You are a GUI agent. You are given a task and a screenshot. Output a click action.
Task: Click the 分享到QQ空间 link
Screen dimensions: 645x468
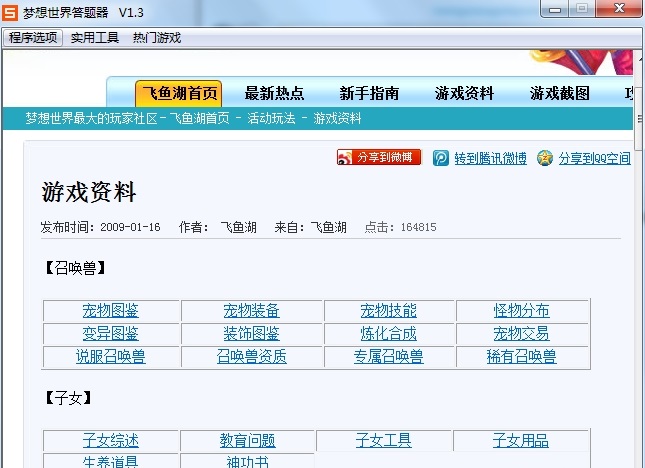coord(594,158)
